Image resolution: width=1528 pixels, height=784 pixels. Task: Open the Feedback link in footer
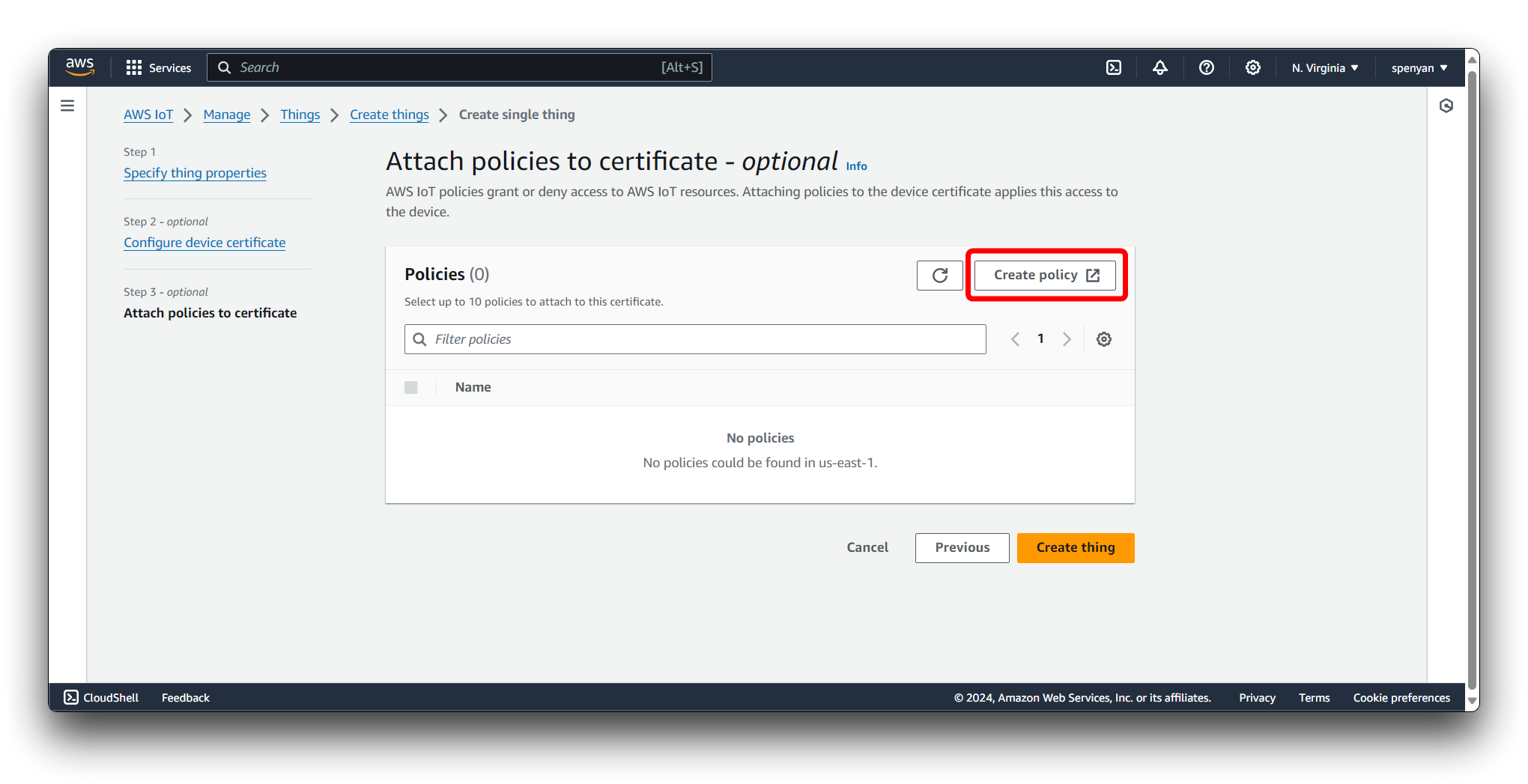pyautogui.click(x=185, y=697)
